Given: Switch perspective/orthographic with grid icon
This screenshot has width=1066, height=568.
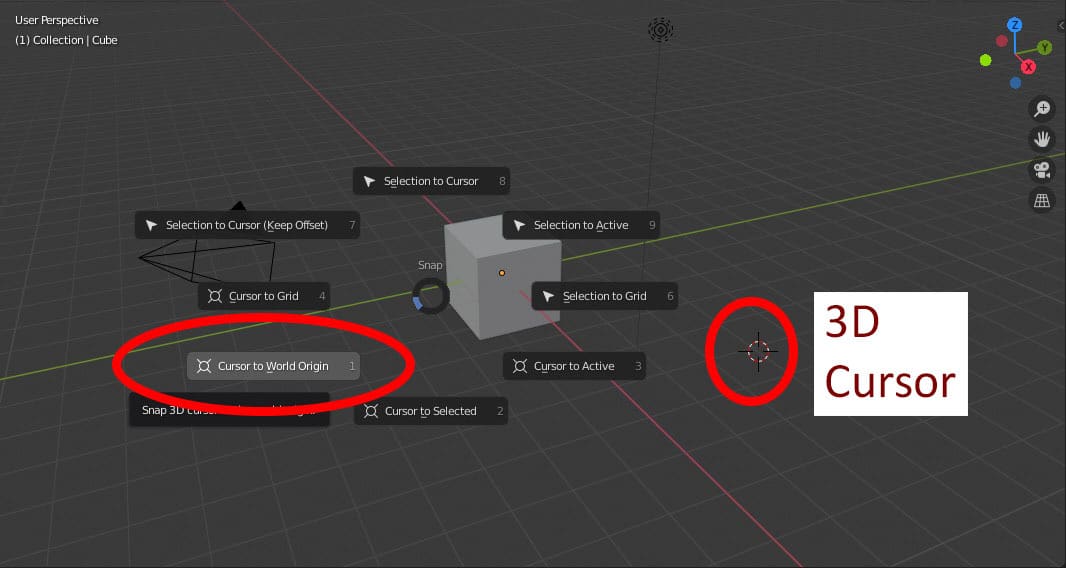Looking at the screenshot, I should [1042, 201].
